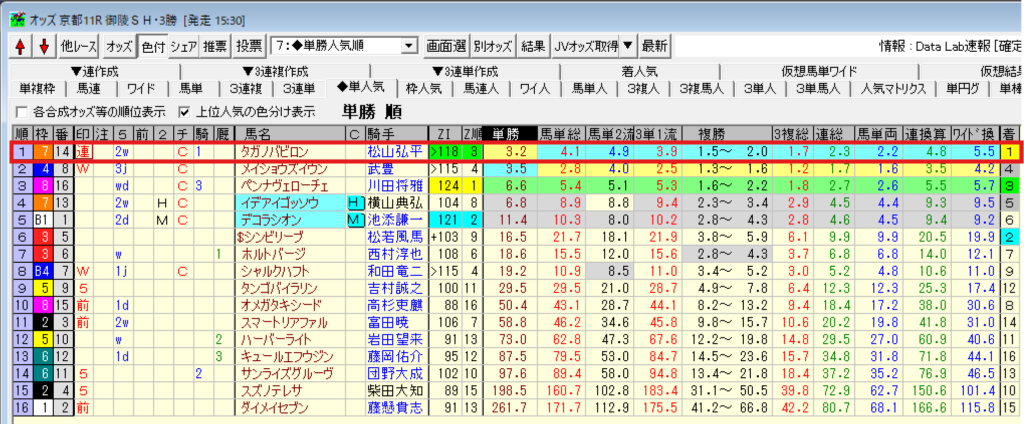This screenshot has width=1024, height=424.
Task: Click the 投票 button
Action: (x=249, y=46)
